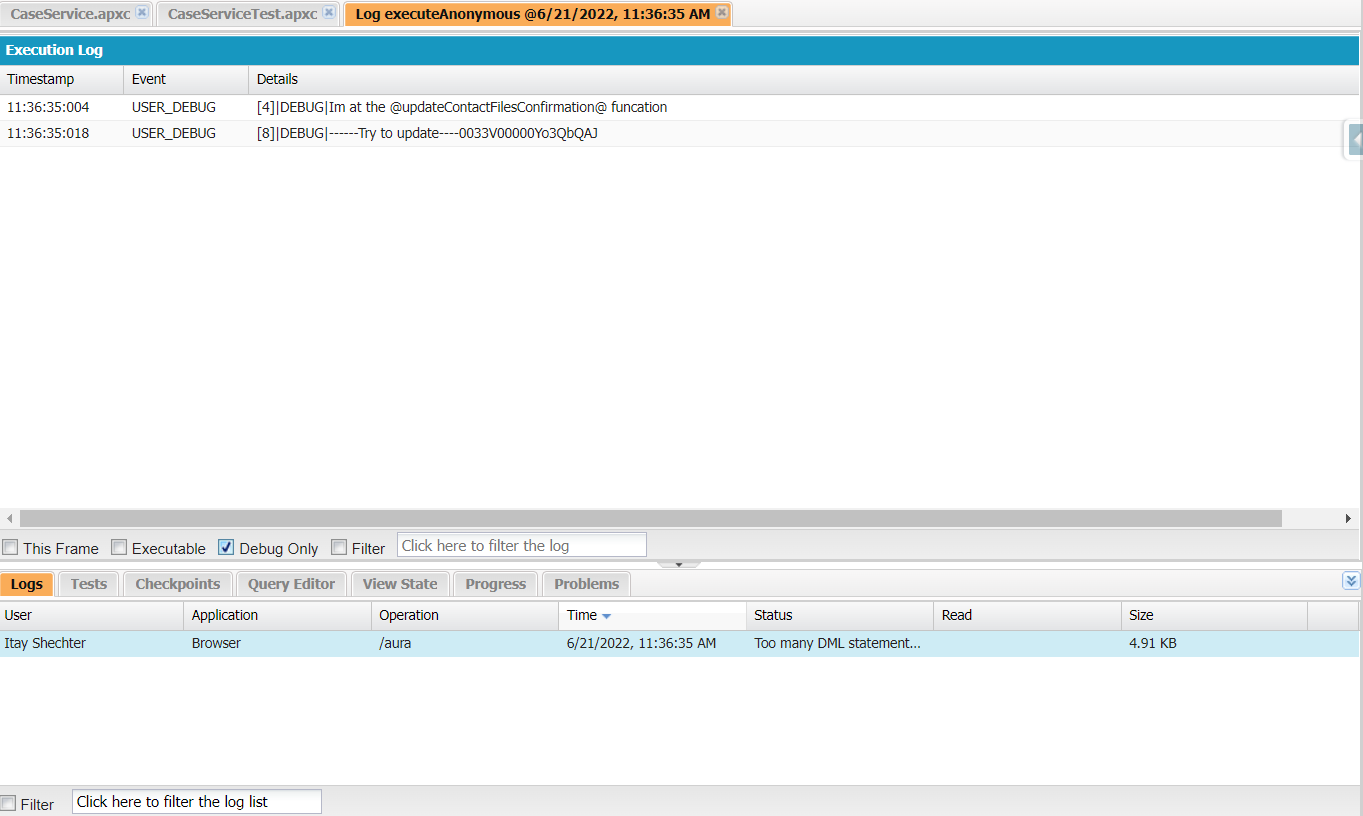Switch to the Checkpoints tab
This screenshot has width=1363, height=816.
coord(178,584)
